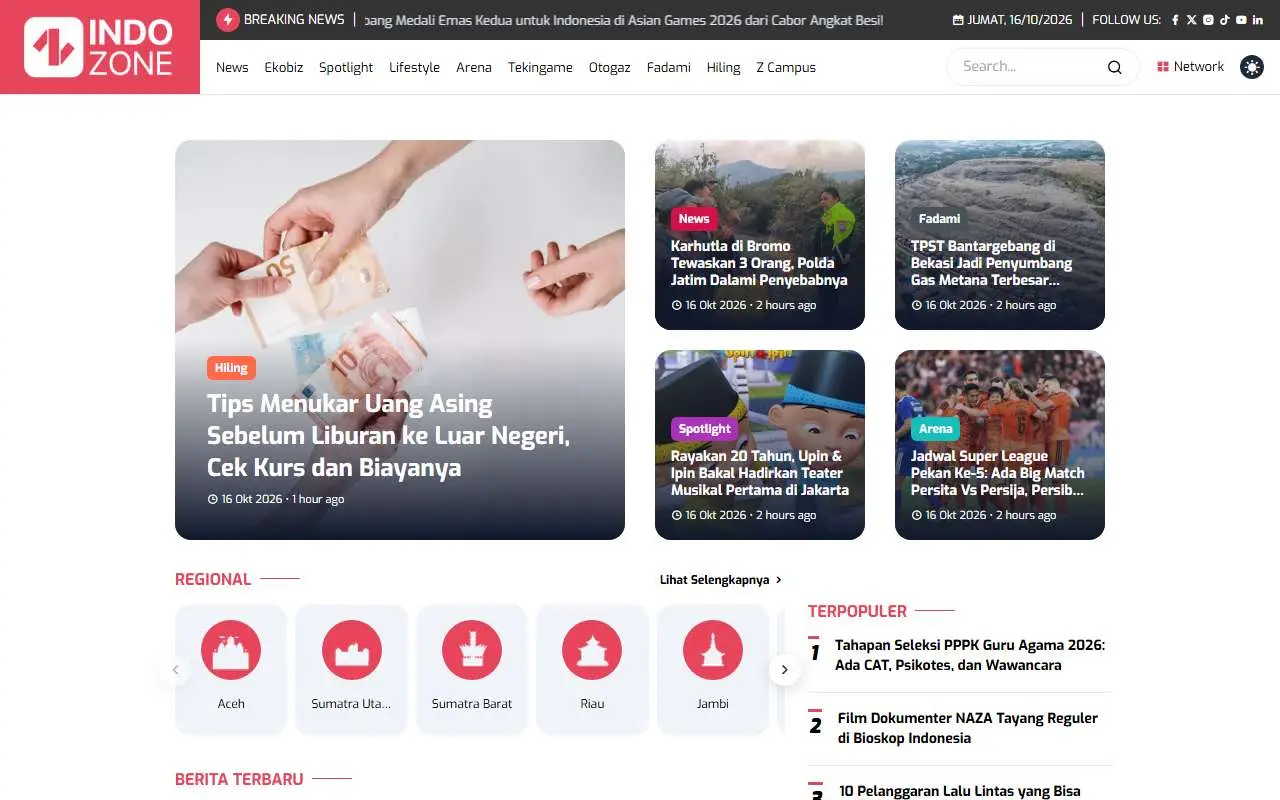Click the Hiling tag on featured story
The image size is (1280, 800).
click(x=231, y=368)
